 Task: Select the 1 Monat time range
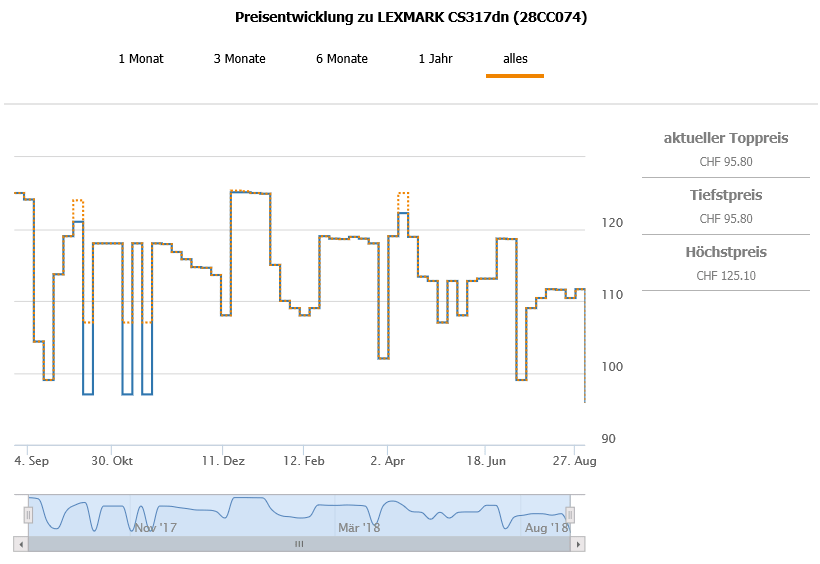(x=140, y=59)
